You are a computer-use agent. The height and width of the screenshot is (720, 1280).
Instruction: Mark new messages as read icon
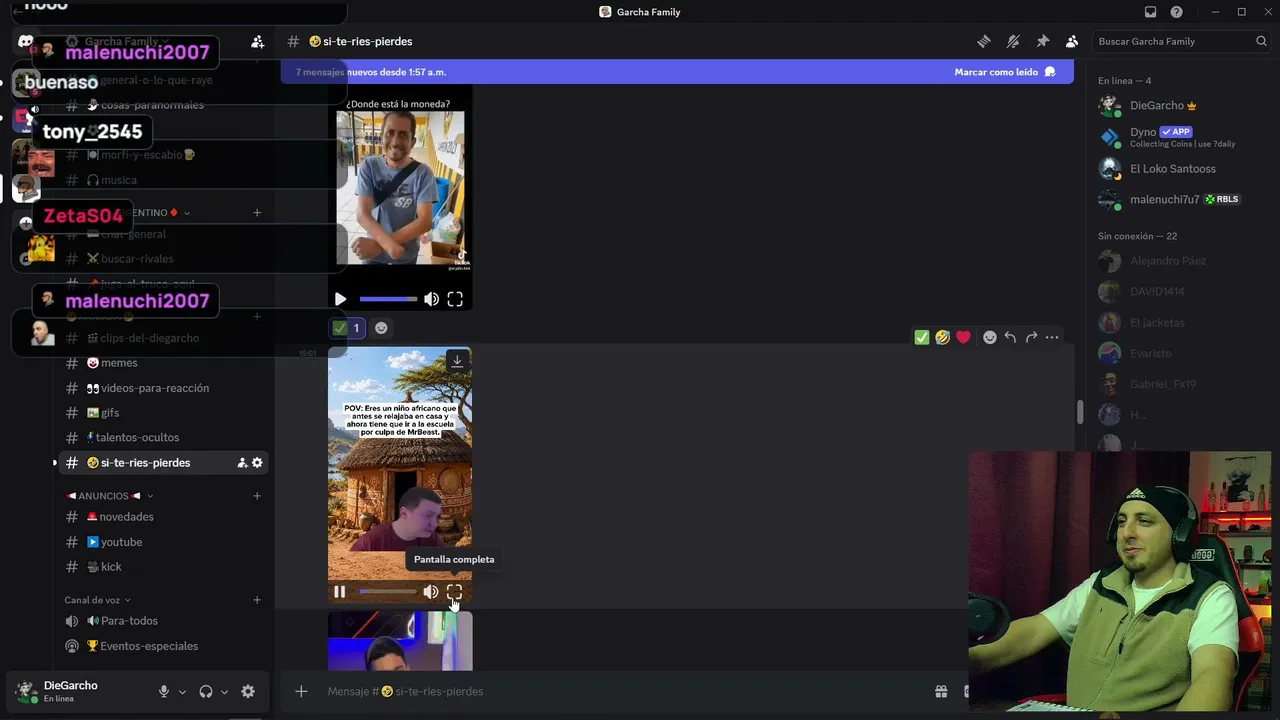pos(1050,72)
